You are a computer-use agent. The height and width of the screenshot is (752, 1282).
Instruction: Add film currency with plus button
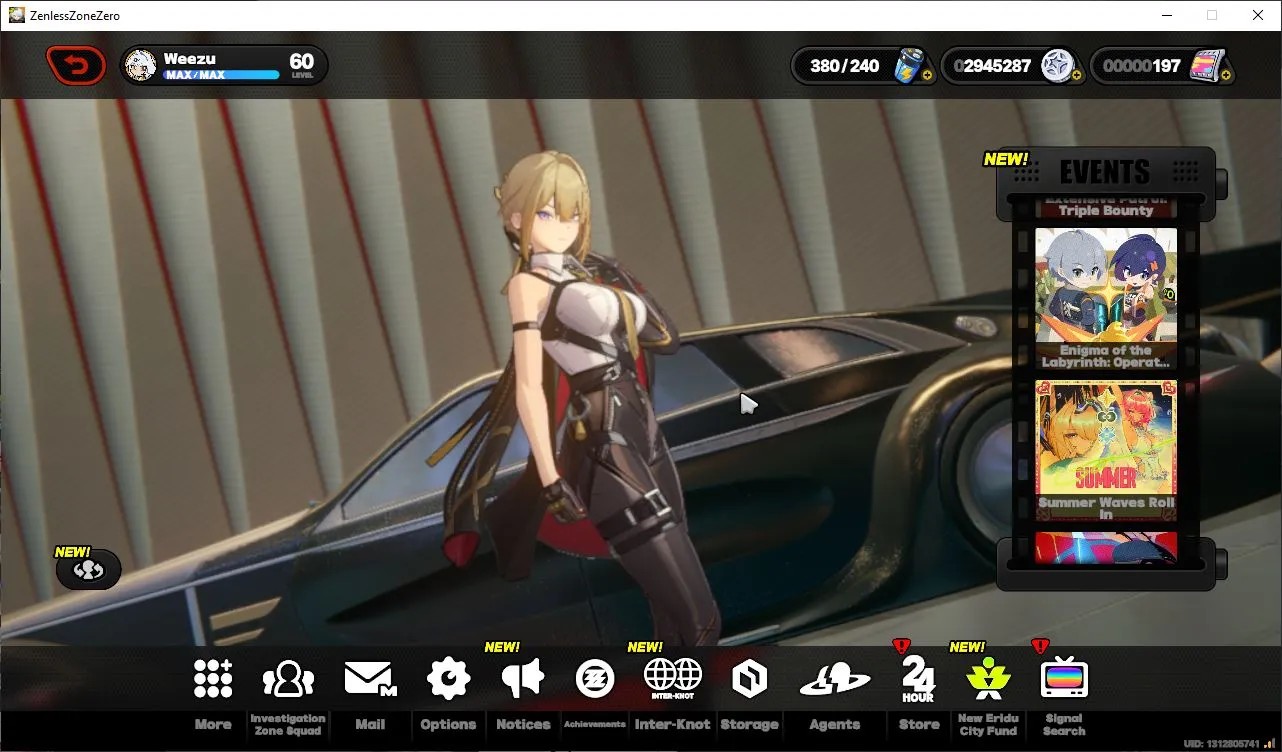pyautogui.click(x=1226, y=75)
